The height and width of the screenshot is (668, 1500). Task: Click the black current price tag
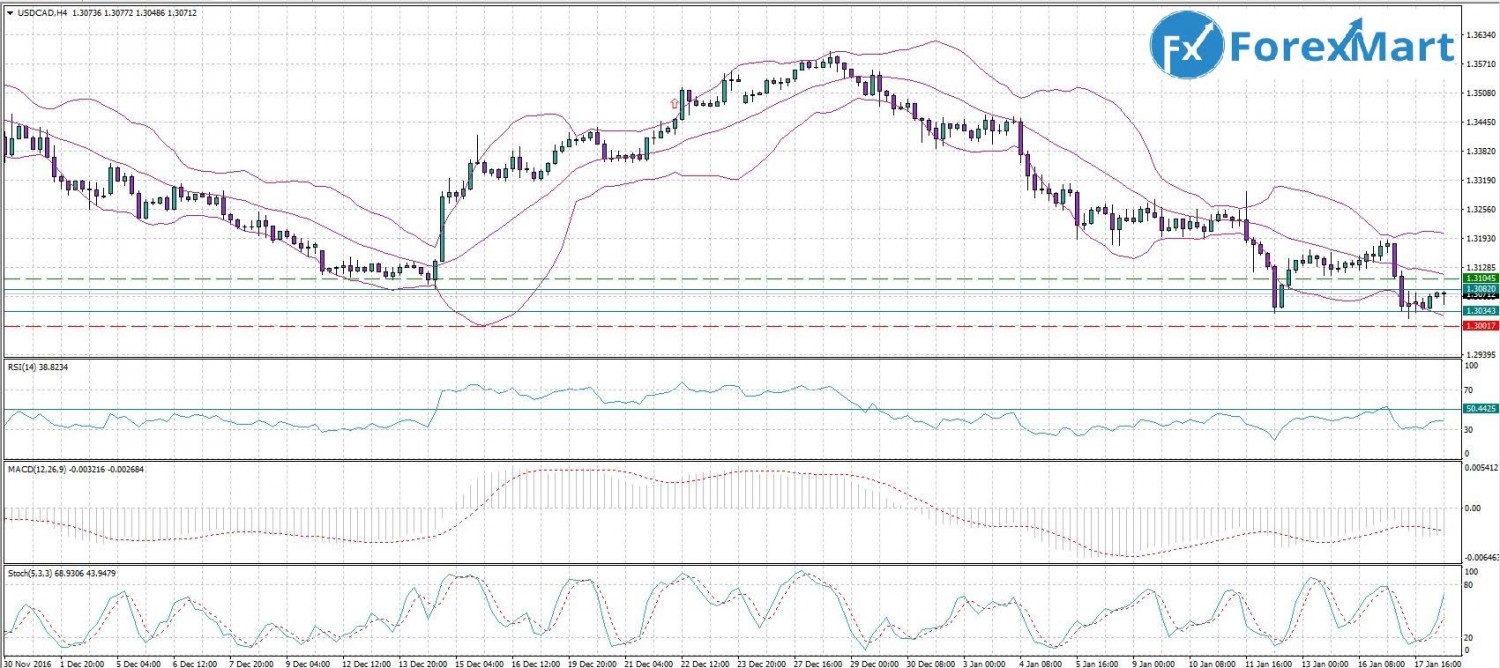[x=1479, y=296]
